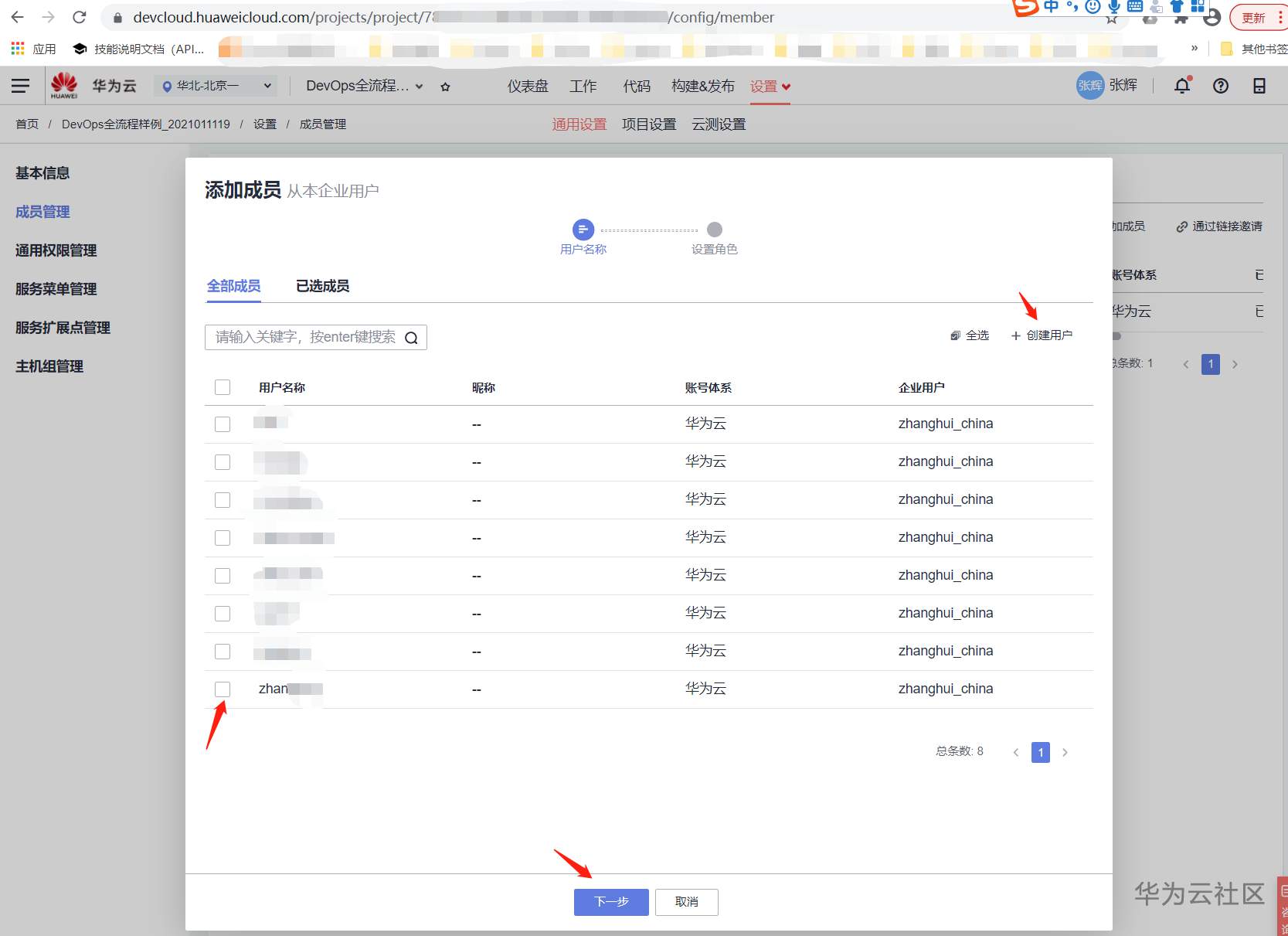Open 通用权限管理 in the sidebar

click(56, 250)
